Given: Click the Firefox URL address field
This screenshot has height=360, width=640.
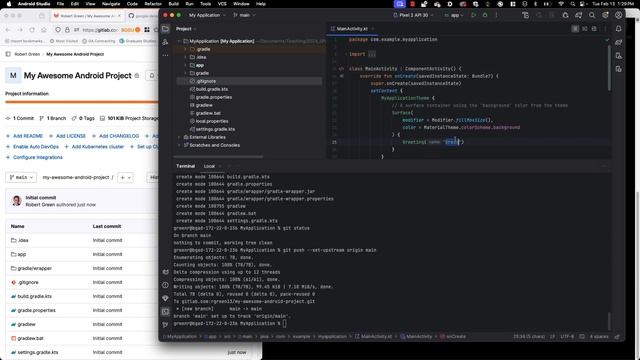Looking at the screenshot, I should 100,30.
